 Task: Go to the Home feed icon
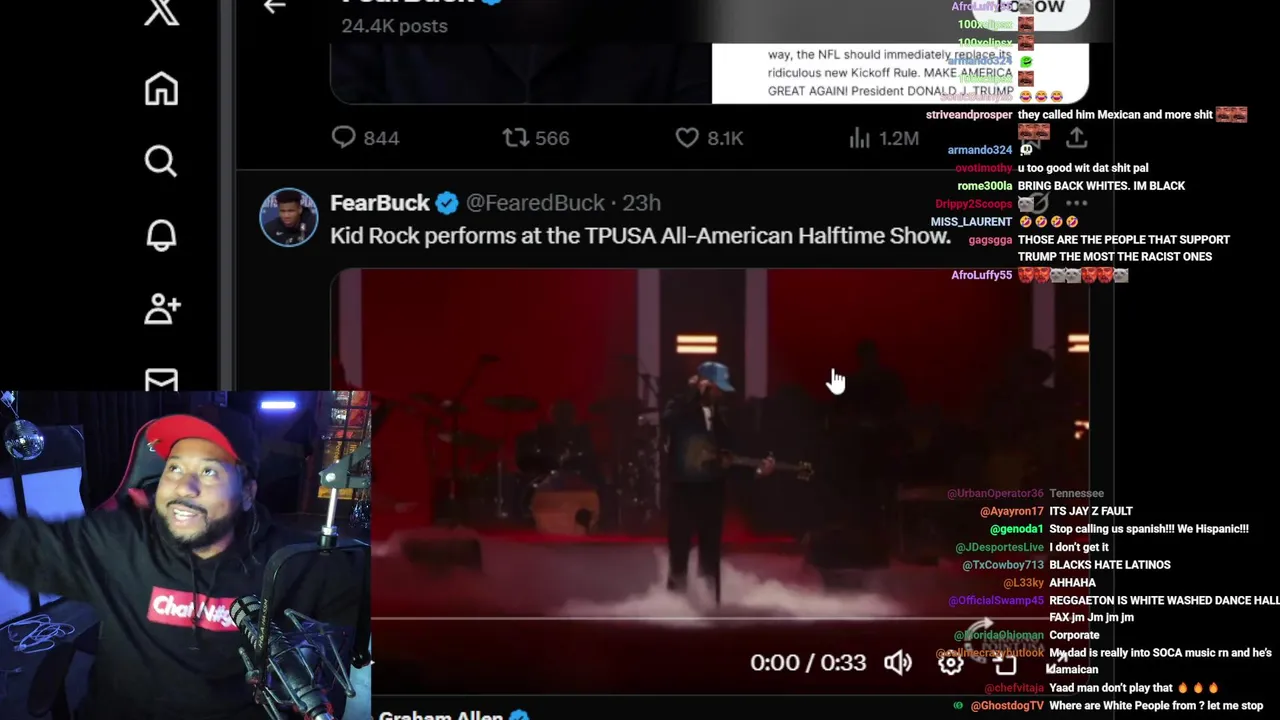[x=161, y=88]
